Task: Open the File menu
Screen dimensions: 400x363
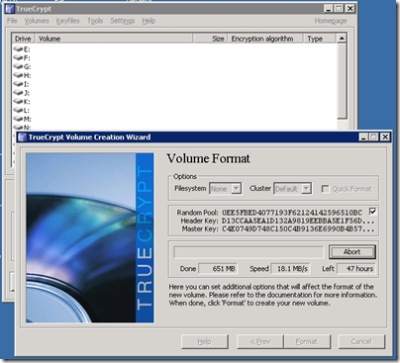Action: pyautogui.click(x=12, y=21)
